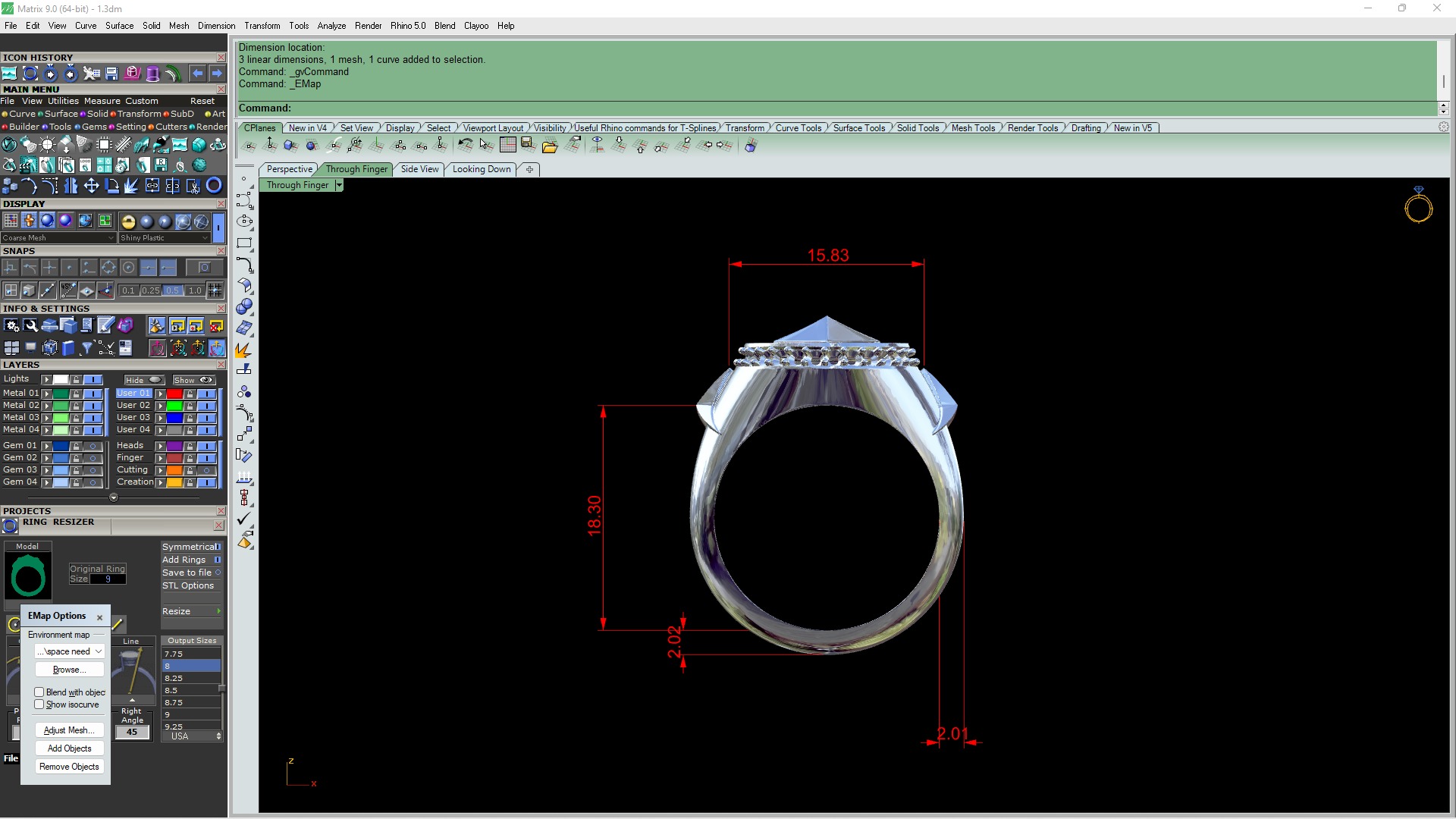The width and height of the screenshot is (1456, 819).
Task: Open the Solid menu
Action: 151,25
